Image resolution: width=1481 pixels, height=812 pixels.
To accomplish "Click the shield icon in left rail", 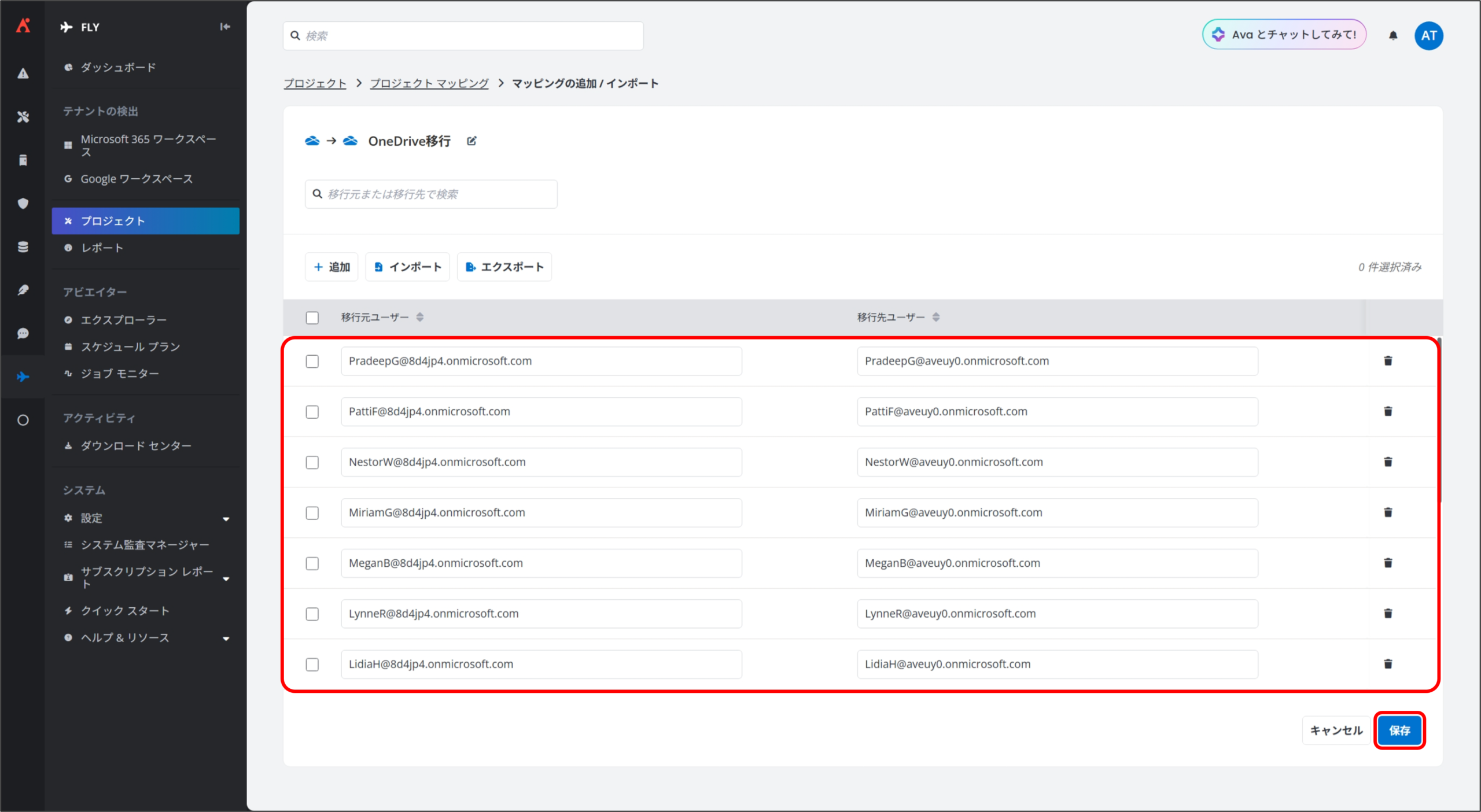I will (23, 204).
